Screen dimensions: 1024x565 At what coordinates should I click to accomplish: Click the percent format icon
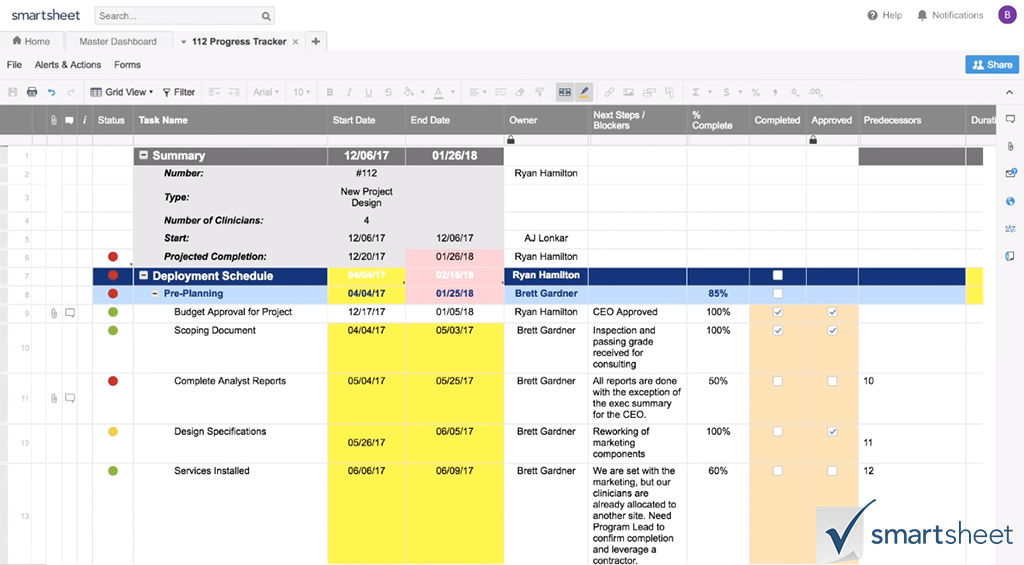[755, 92]
